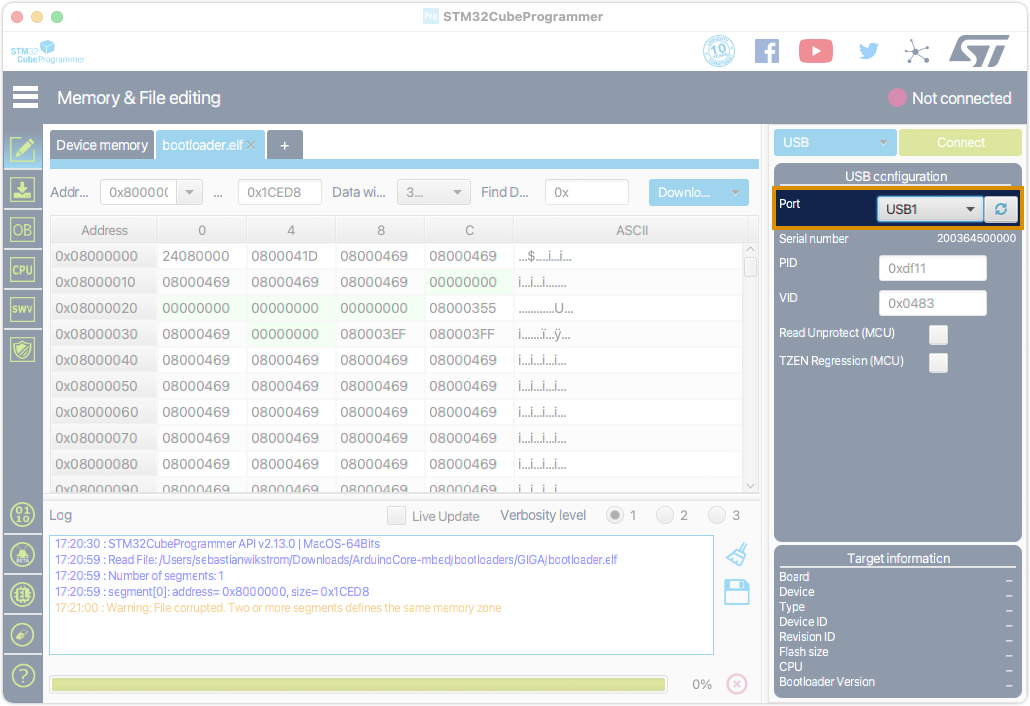Screen dimensions: 1030x706
Task: Open the CPU panel icon
Action: (x=22, y=269)
